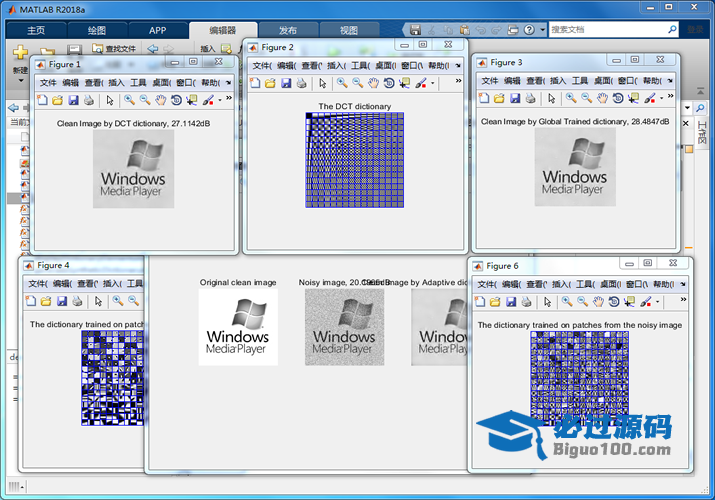
Task: Click the Save icon in Figure 2 toolbar
Action: point(286,83)
